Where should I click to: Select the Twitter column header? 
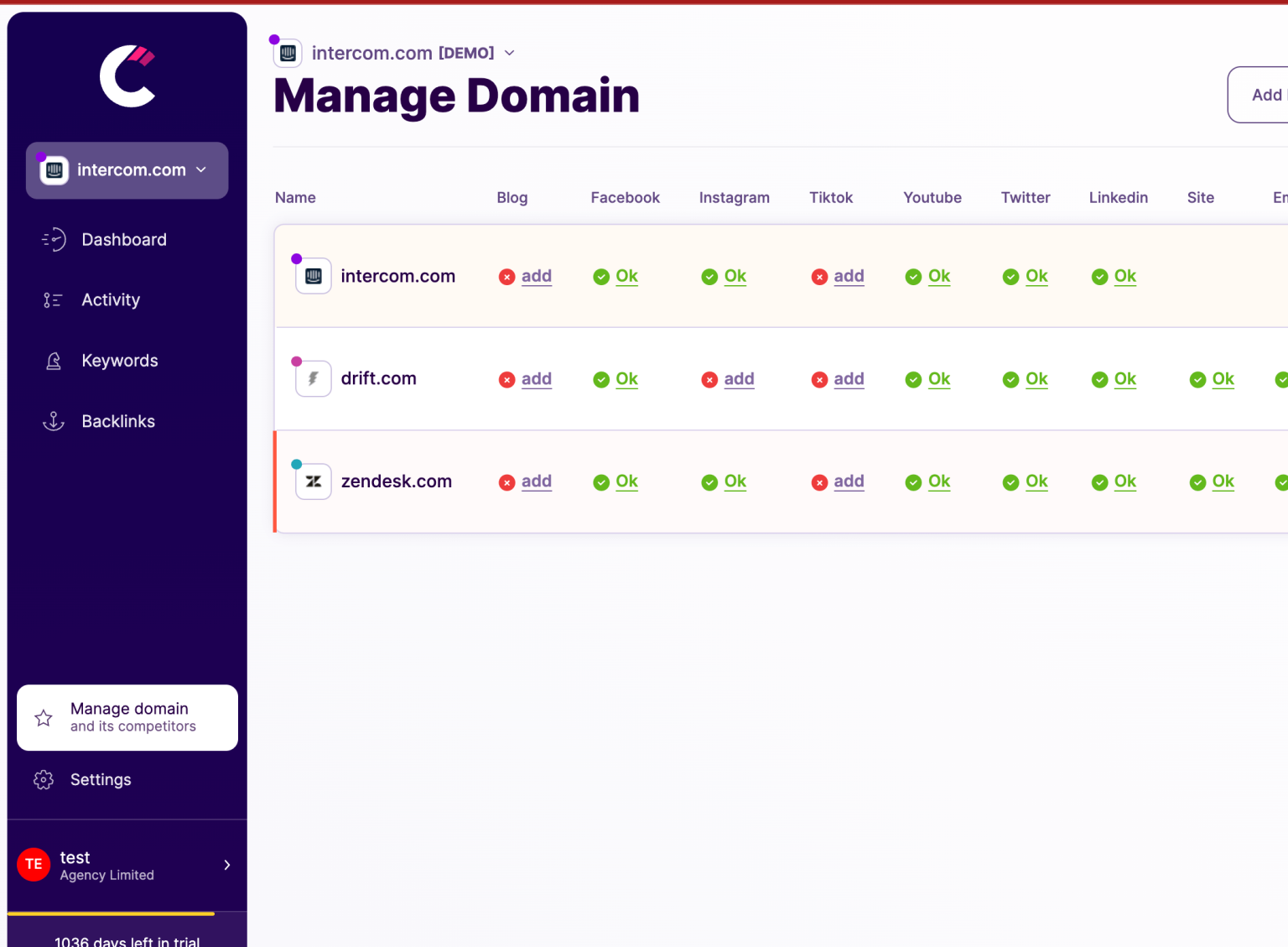click(1026, 197)
